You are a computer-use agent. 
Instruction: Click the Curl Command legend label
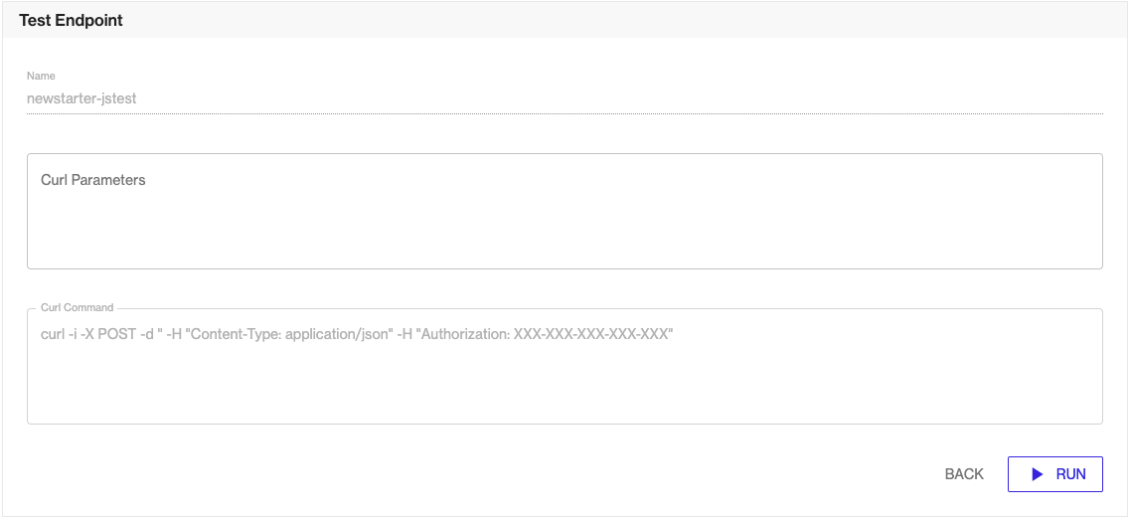tap(77, 308)
